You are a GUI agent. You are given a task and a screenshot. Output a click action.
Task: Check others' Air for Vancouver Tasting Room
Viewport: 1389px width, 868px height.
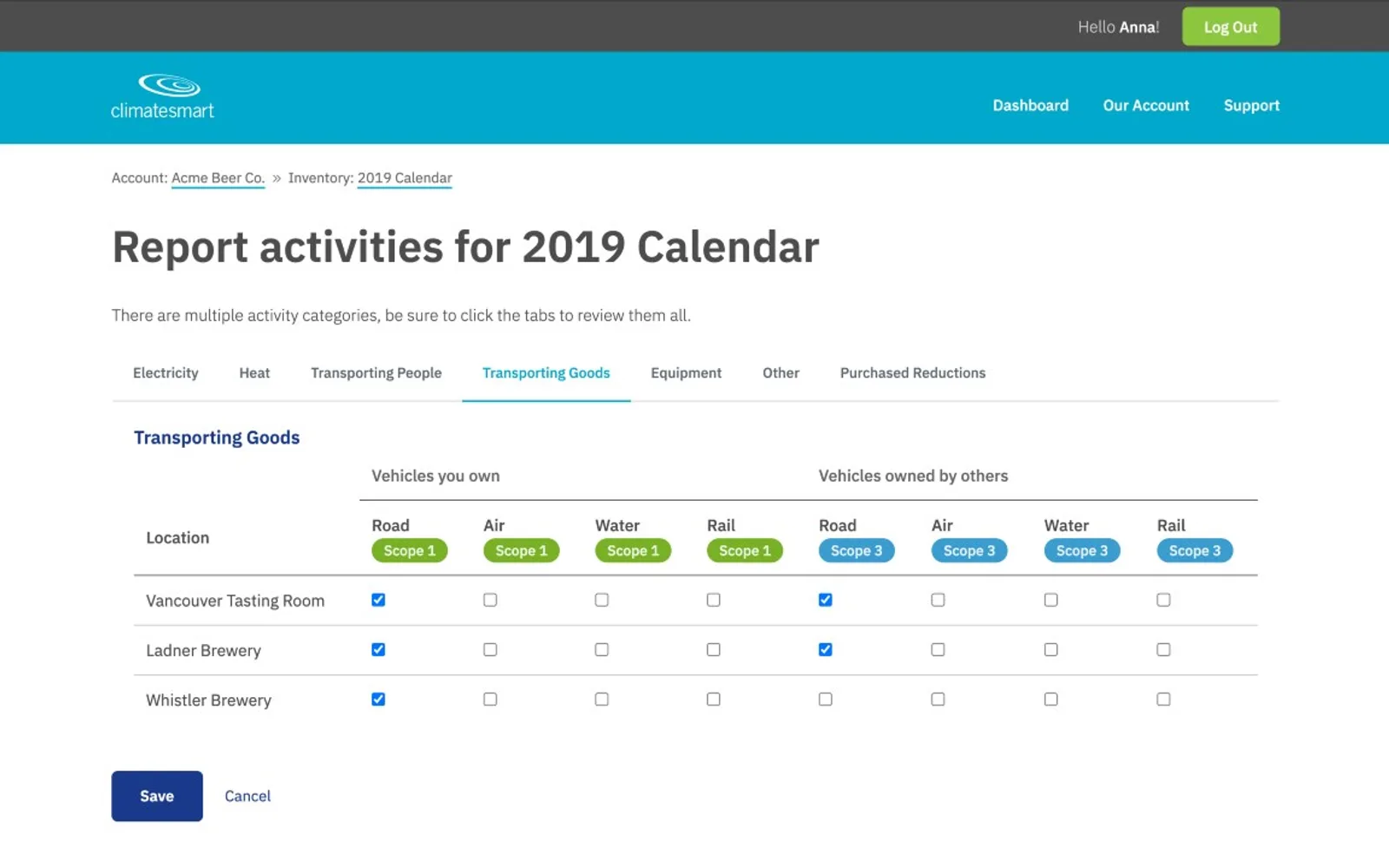(x=938, y=600)
